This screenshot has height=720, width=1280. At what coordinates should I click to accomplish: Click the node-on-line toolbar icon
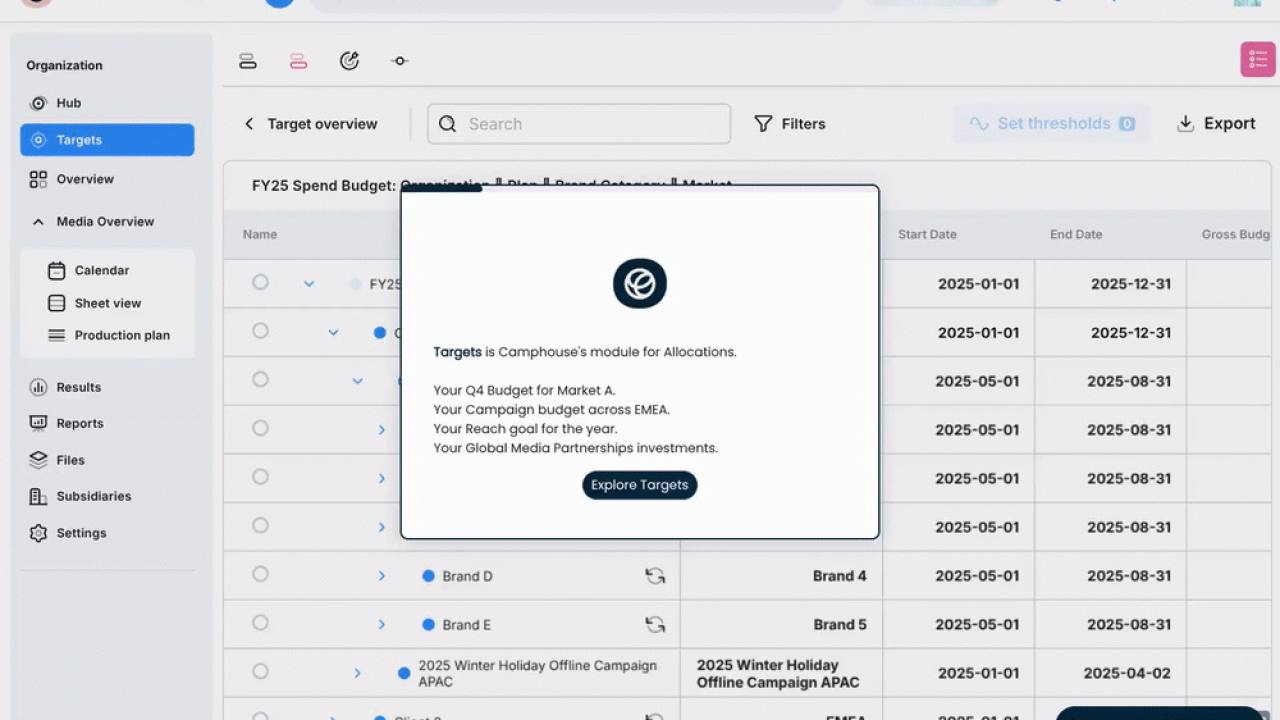click(400, 61)
